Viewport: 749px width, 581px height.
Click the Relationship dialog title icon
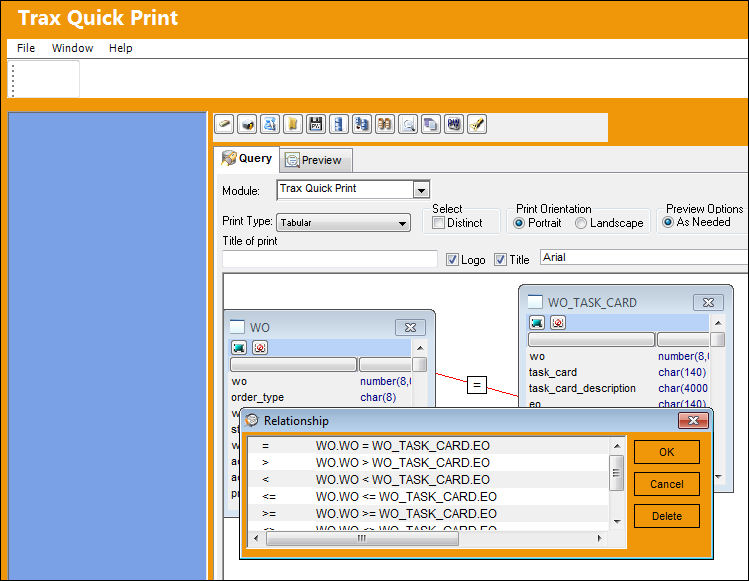tap(252, 420)
